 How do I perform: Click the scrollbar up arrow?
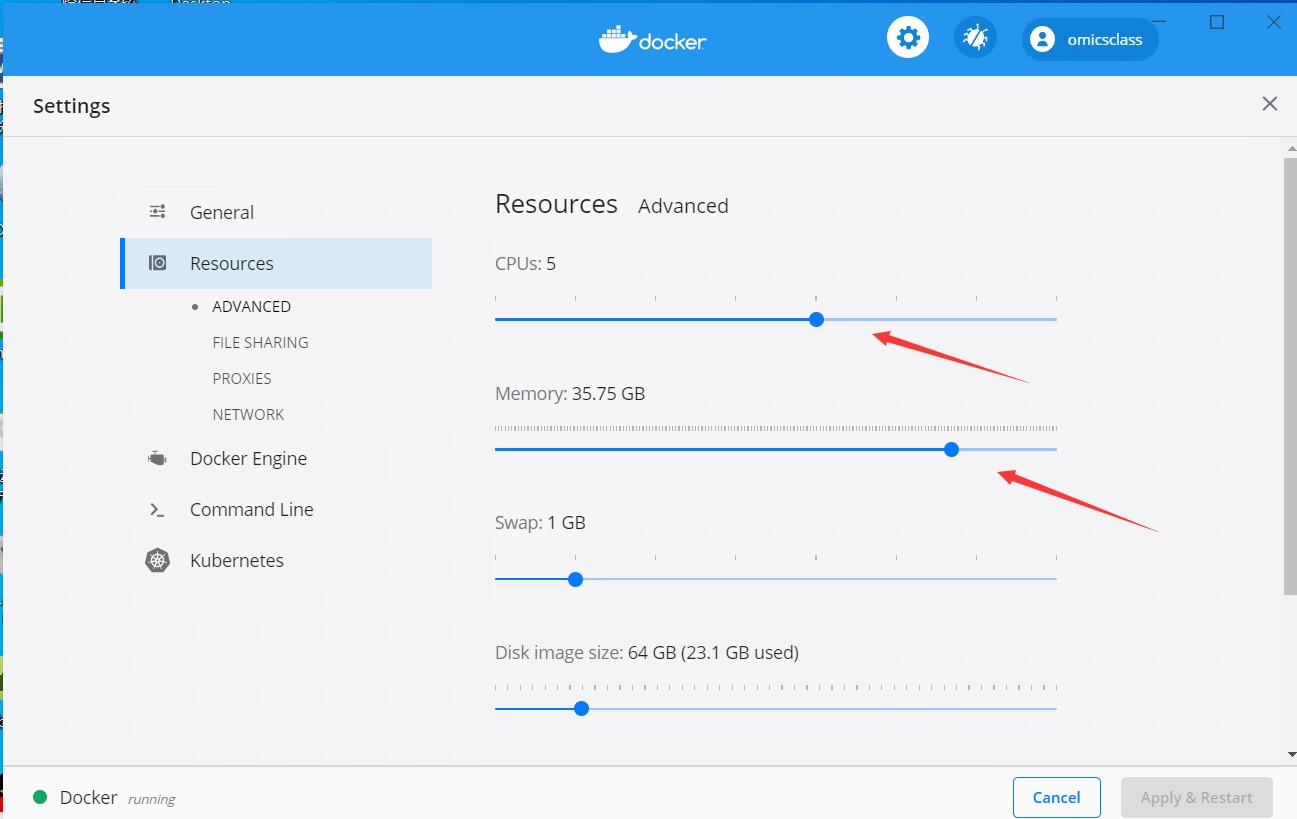[x=1290, y=148]
